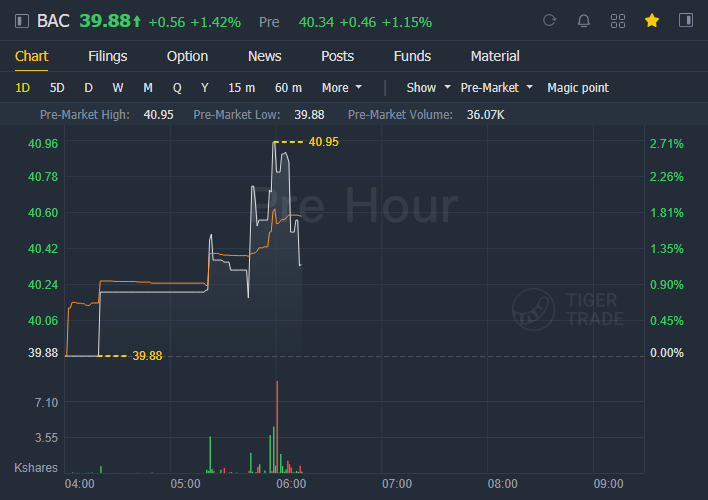
Task: Click the tallest red volume bar
Action: (x=277, y=427)
